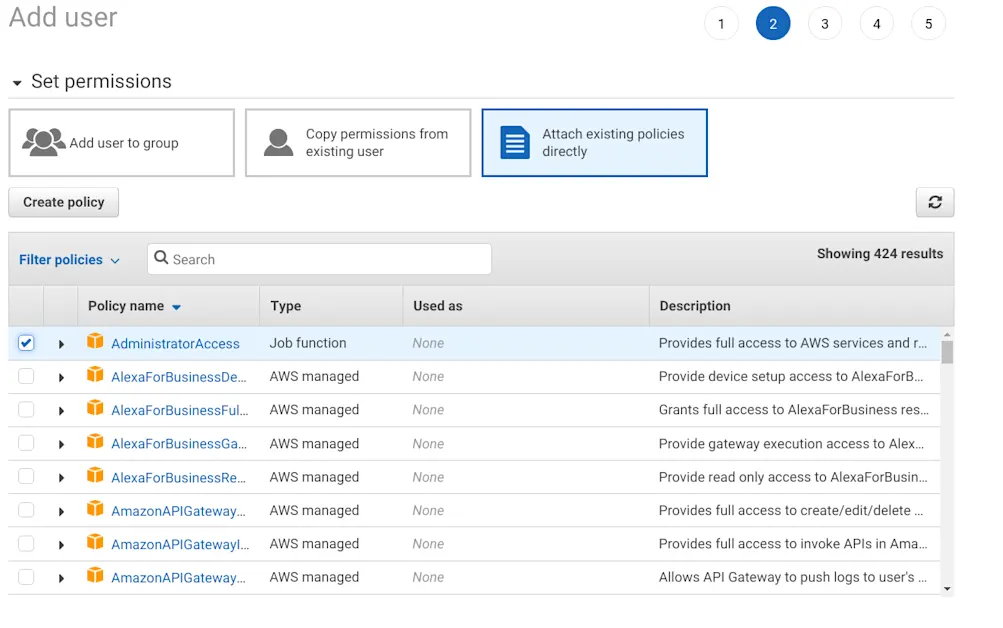Click the Add user to group people icon
Image resolution: width=1003 pixels, height=628 pixels.
[x=44, y=143]
